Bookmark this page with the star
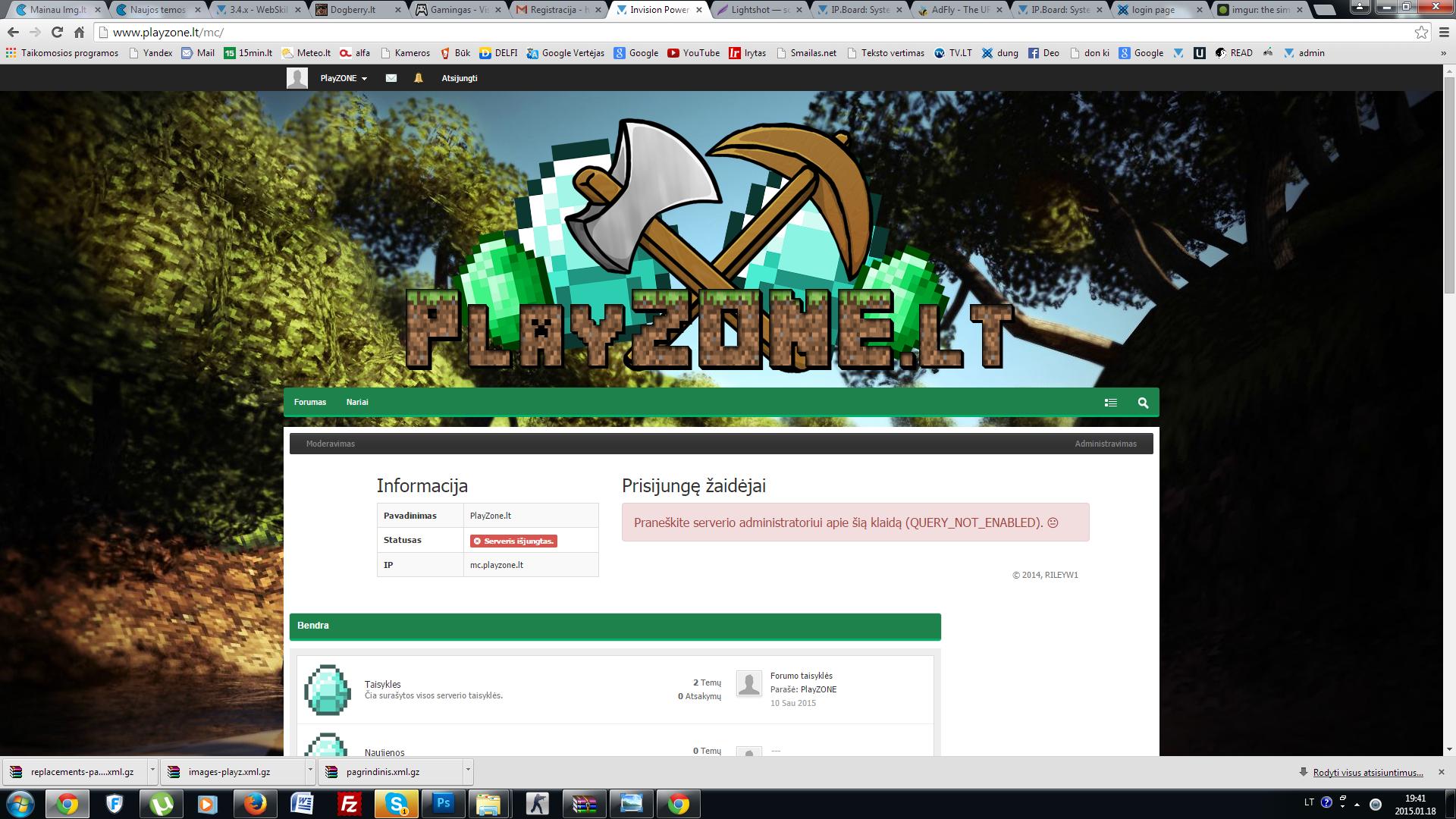This screenshot has width=1456, height=819. [1421, 32]
